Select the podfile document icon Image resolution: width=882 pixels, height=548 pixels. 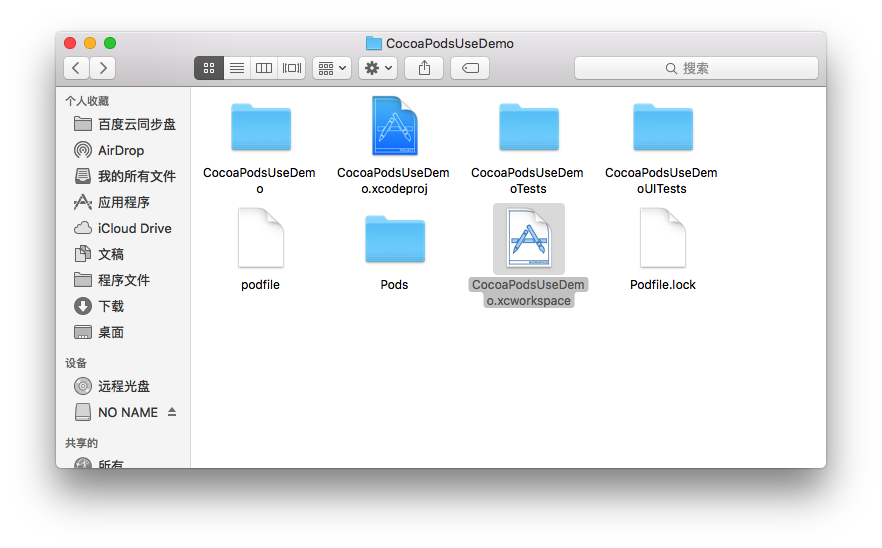[260, 237]
